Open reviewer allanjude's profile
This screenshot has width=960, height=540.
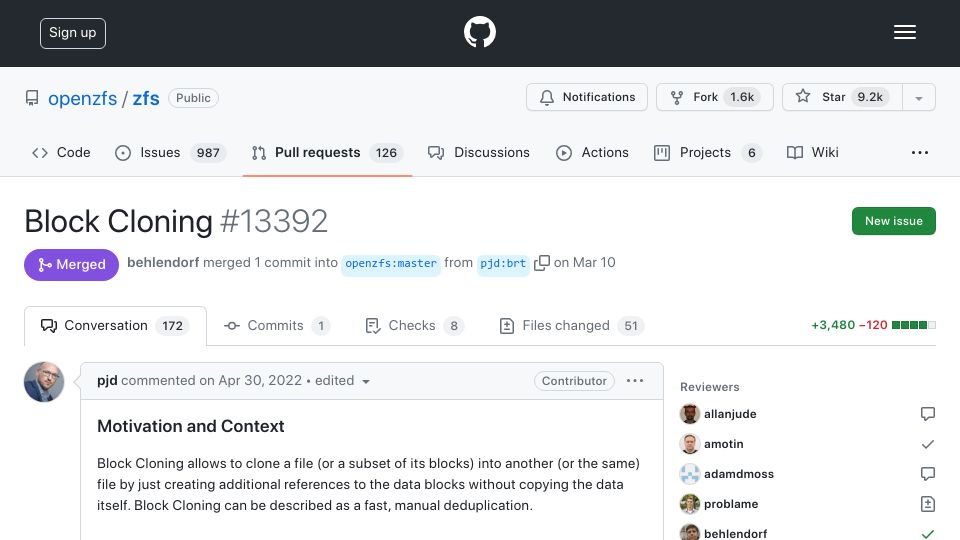[x=730, y=414]
